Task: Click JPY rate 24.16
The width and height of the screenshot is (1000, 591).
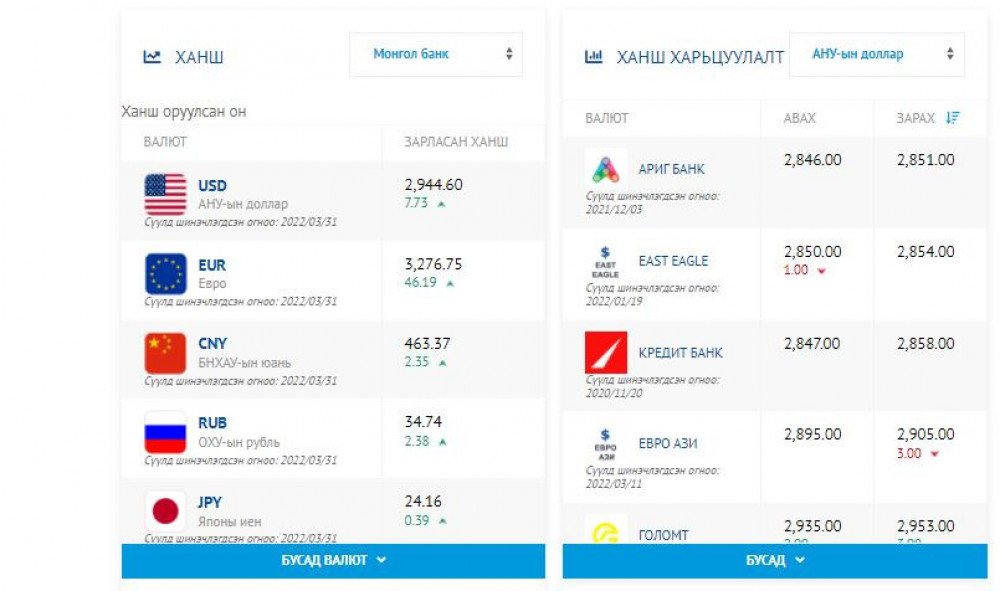Action: 423,501
